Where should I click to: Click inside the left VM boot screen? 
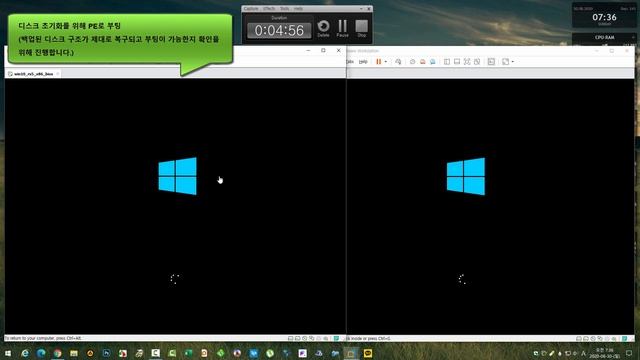click(x=175, y=206)
